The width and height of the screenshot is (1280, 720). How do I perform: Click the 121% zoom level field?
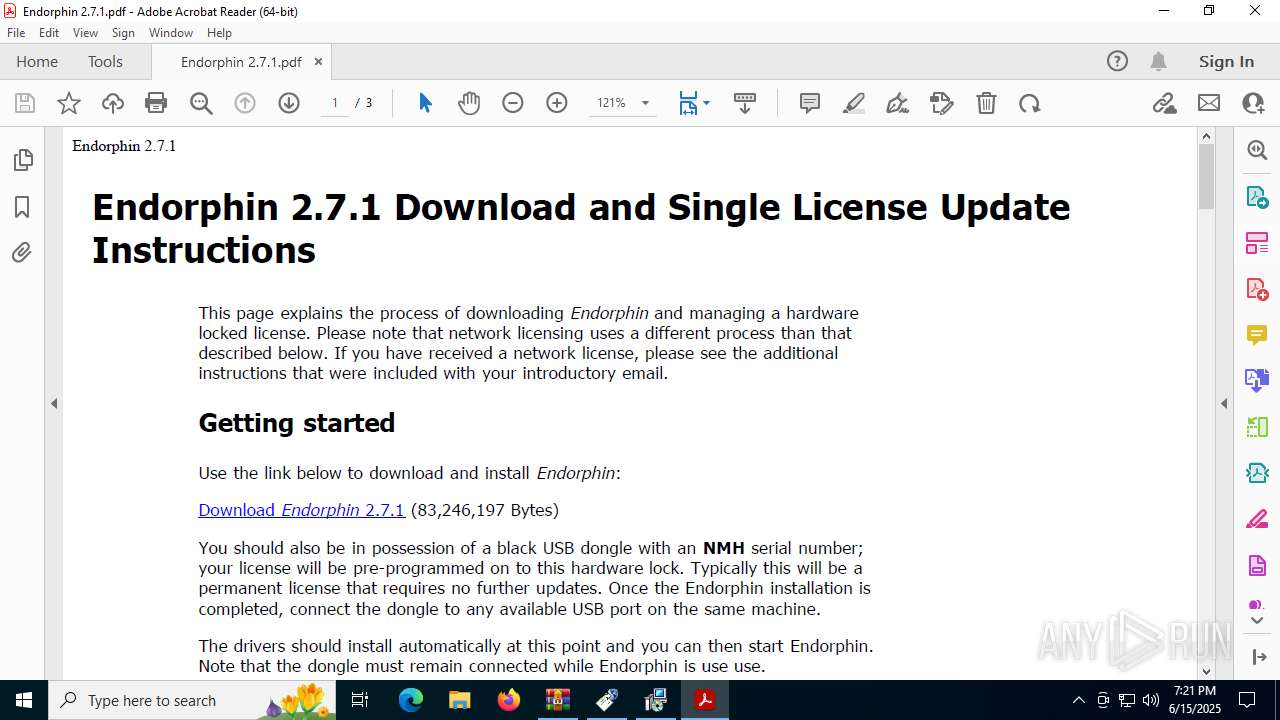pos(611,103)
